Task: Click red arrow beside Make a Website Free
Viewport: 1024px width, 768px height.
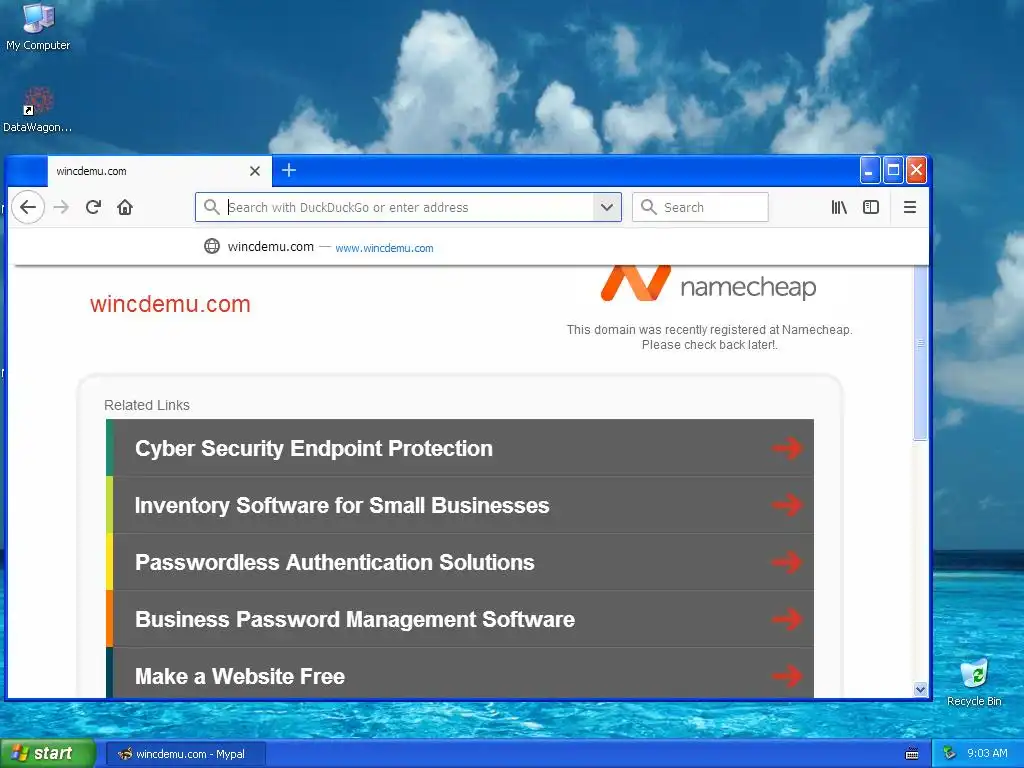Action: pyautogui.click(x=787, y=675)
